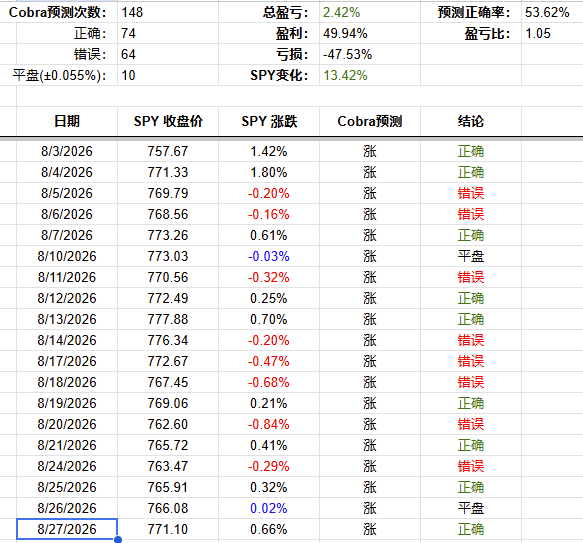Click the 涨 prediction for 8/21/2026
Viewport: 583px width, 543px height.
click(370, 445)
